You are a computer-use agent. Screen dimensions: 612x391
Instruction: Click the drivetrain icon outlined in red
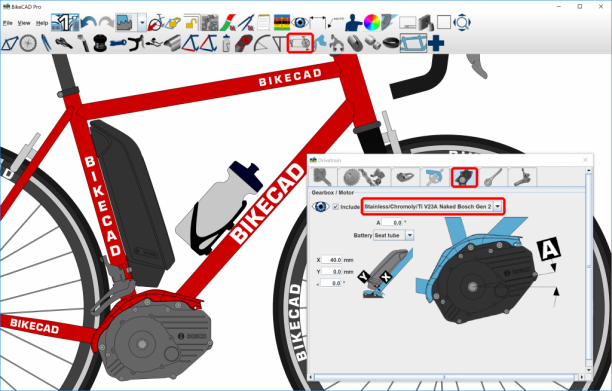(300, 43)
